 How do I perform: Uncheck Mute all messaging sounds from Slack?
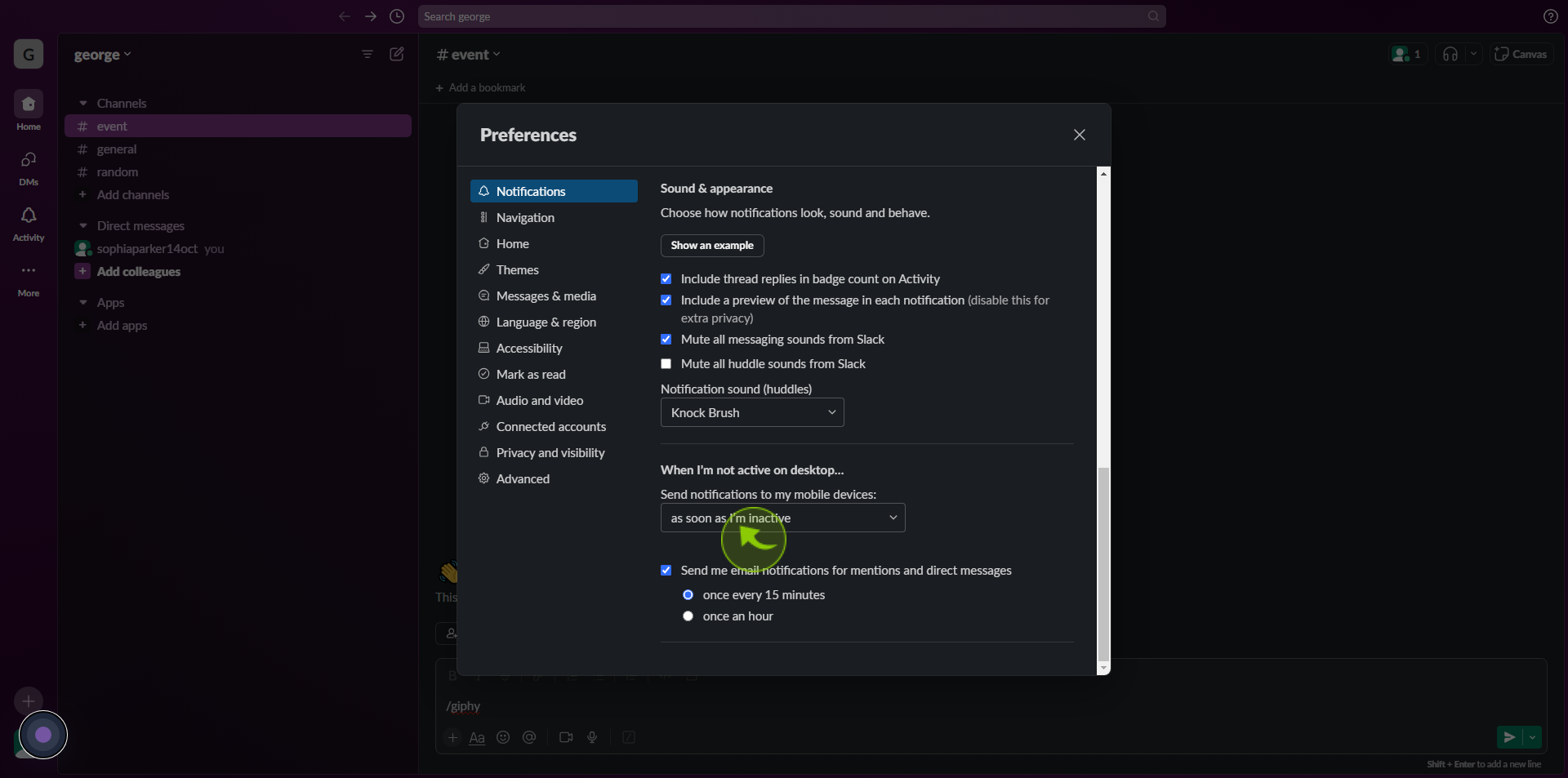(666, 340)
